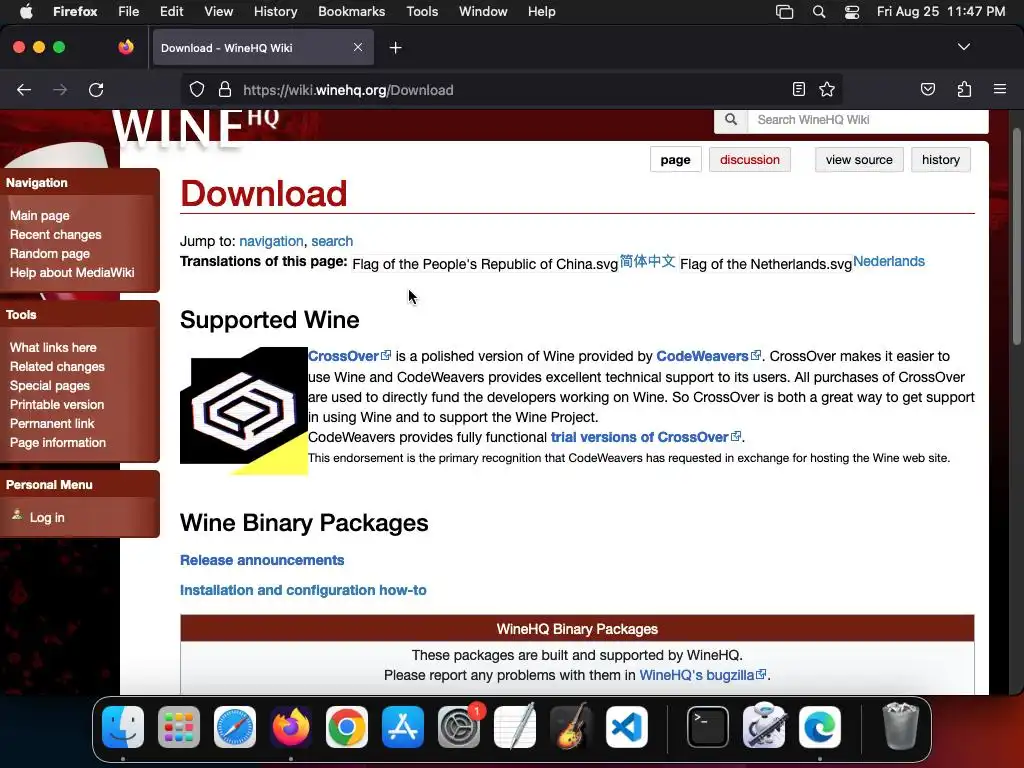The height and width of the screenshot is (768, 1024).
Task: Open Control Center in the menu bar
Action: click(x=852, y=12)
